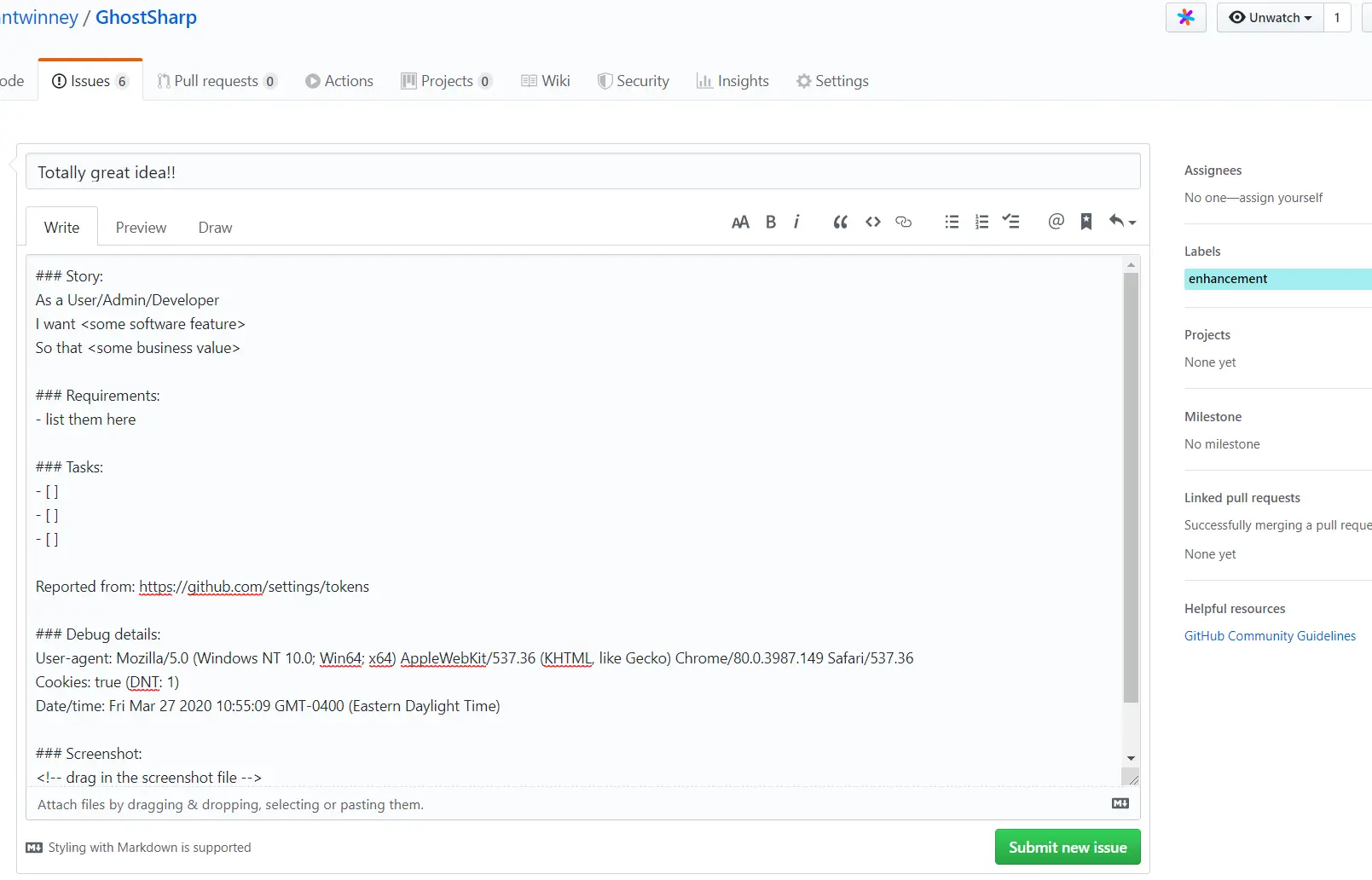
Task: Open saved replies dropdown arrow
Action: (x=1122, y=222)
